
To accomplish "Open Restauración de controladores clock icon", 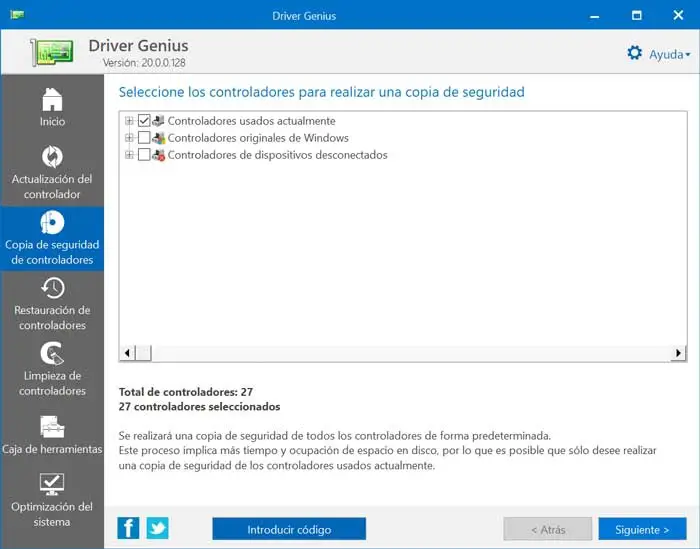I will pos(53,288).
